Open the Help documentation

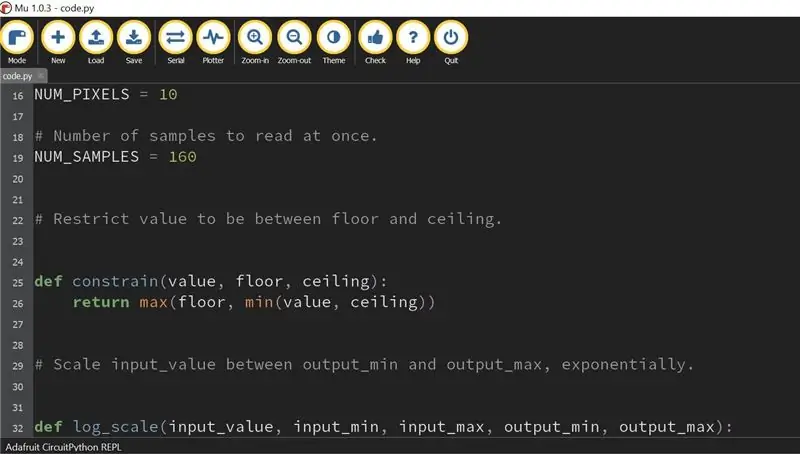point(413,42)
